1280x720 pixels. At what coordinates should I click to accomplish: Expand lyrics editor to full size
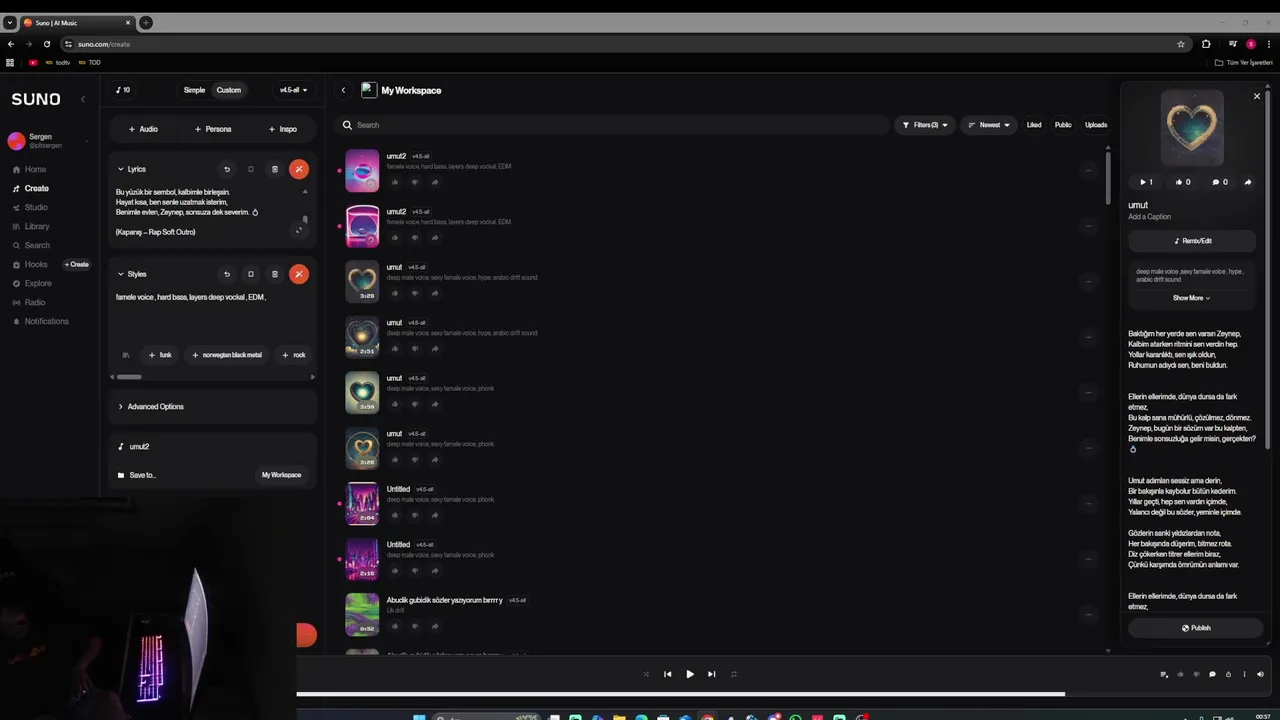point(298,230)
